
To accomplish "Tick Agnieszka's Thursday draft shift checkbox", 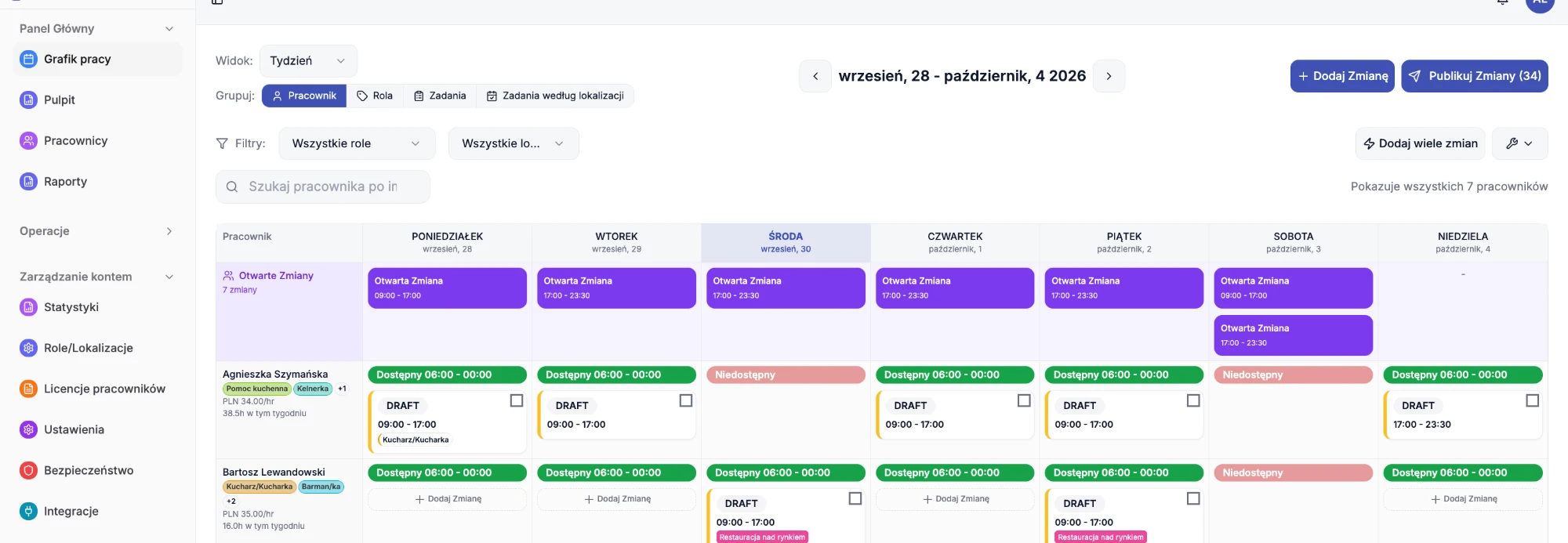I will click(x=1024, y=400).
